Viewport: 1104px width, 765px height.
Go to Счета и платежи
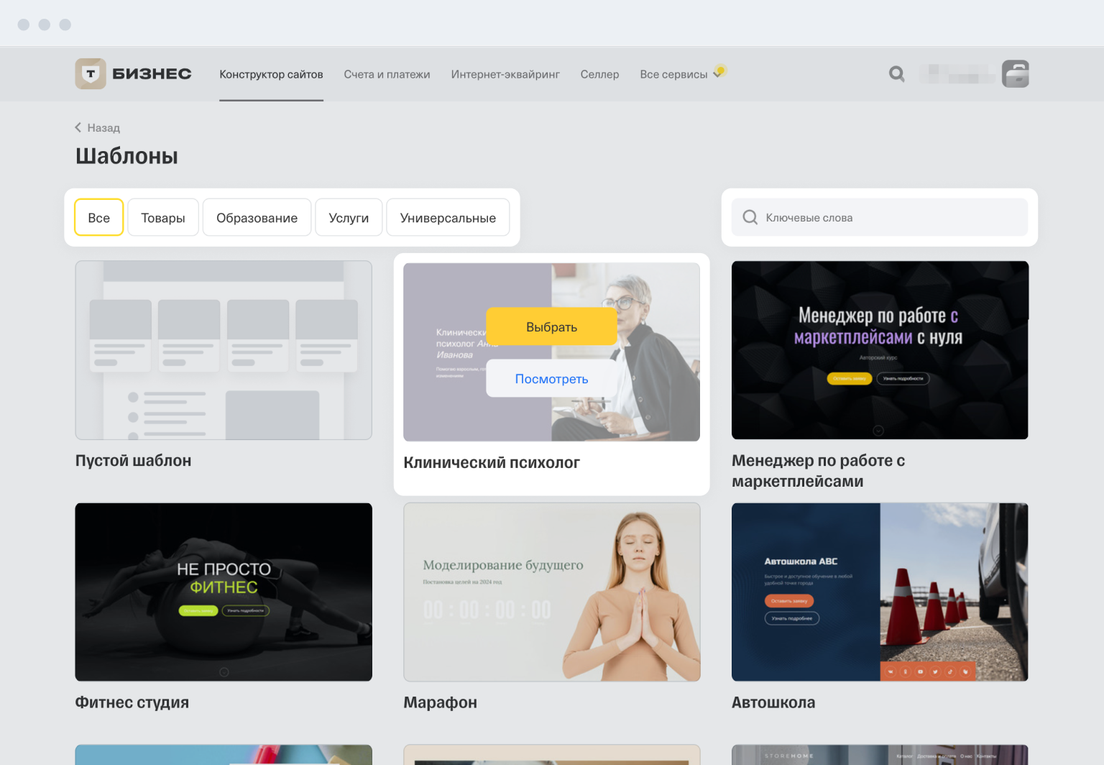tap(387, 74)
